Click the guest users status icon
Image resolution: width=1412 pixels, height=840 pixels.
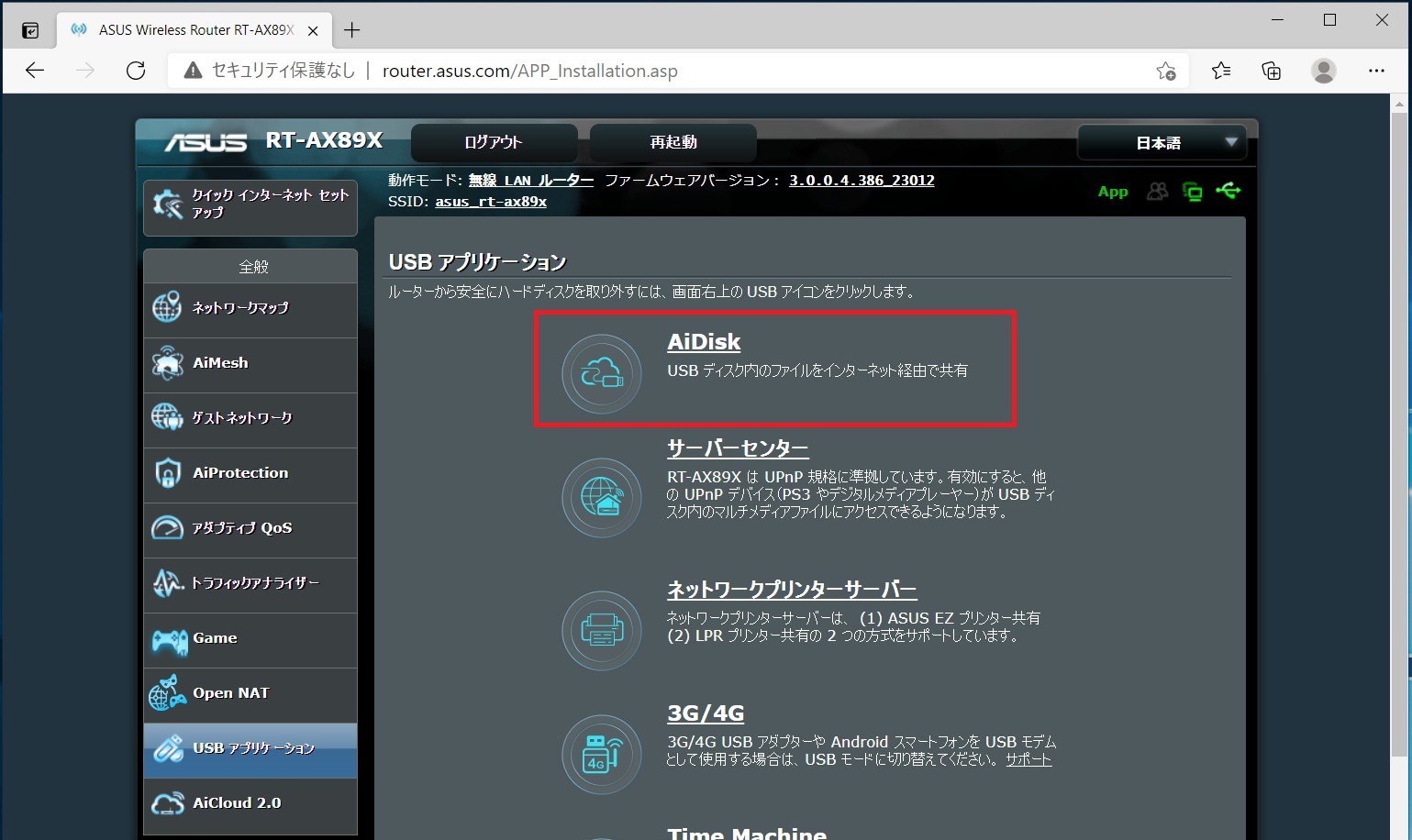coord(1158,191)
